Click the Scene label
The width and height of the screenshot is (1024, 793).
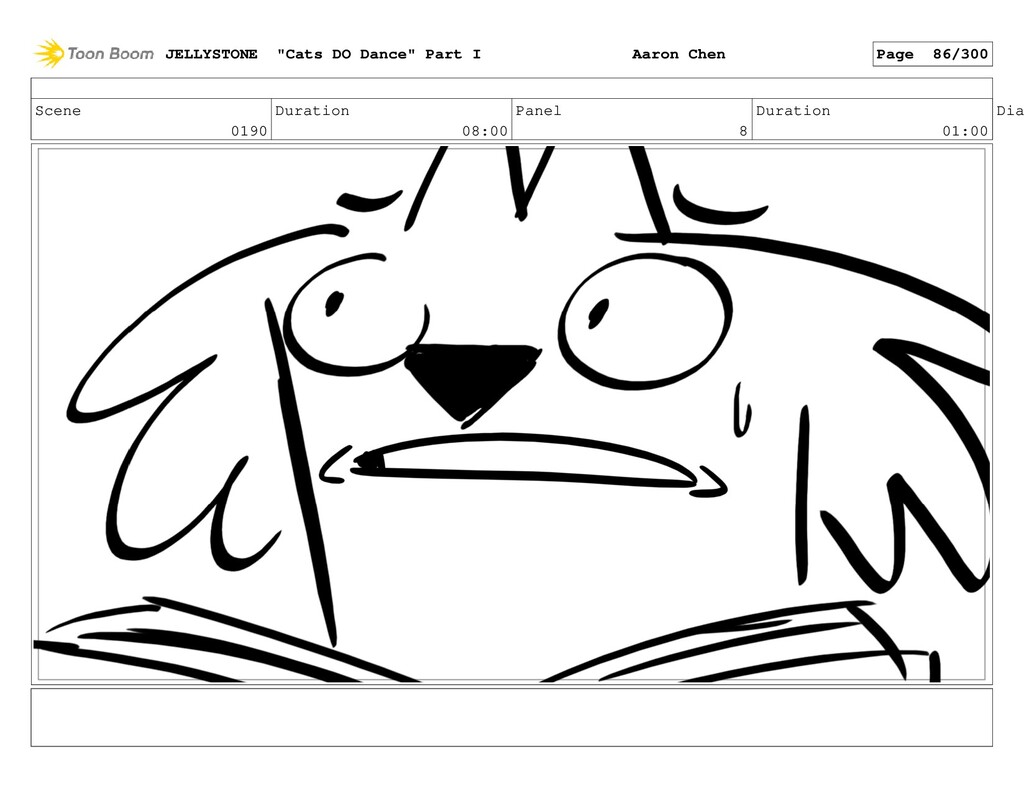click(58, 110)
